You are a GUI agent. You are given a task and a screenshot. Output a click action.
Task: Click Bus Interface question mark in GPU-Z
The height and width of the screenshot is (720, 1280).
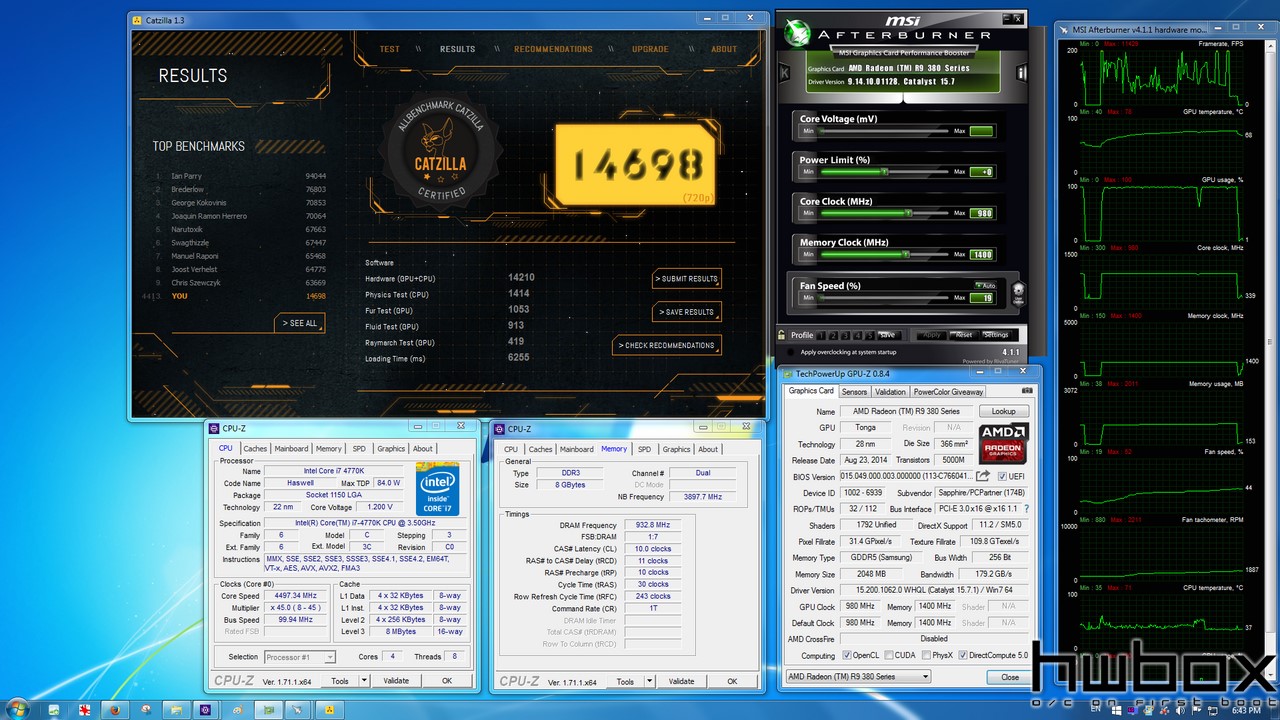(x=1026, y=509)
